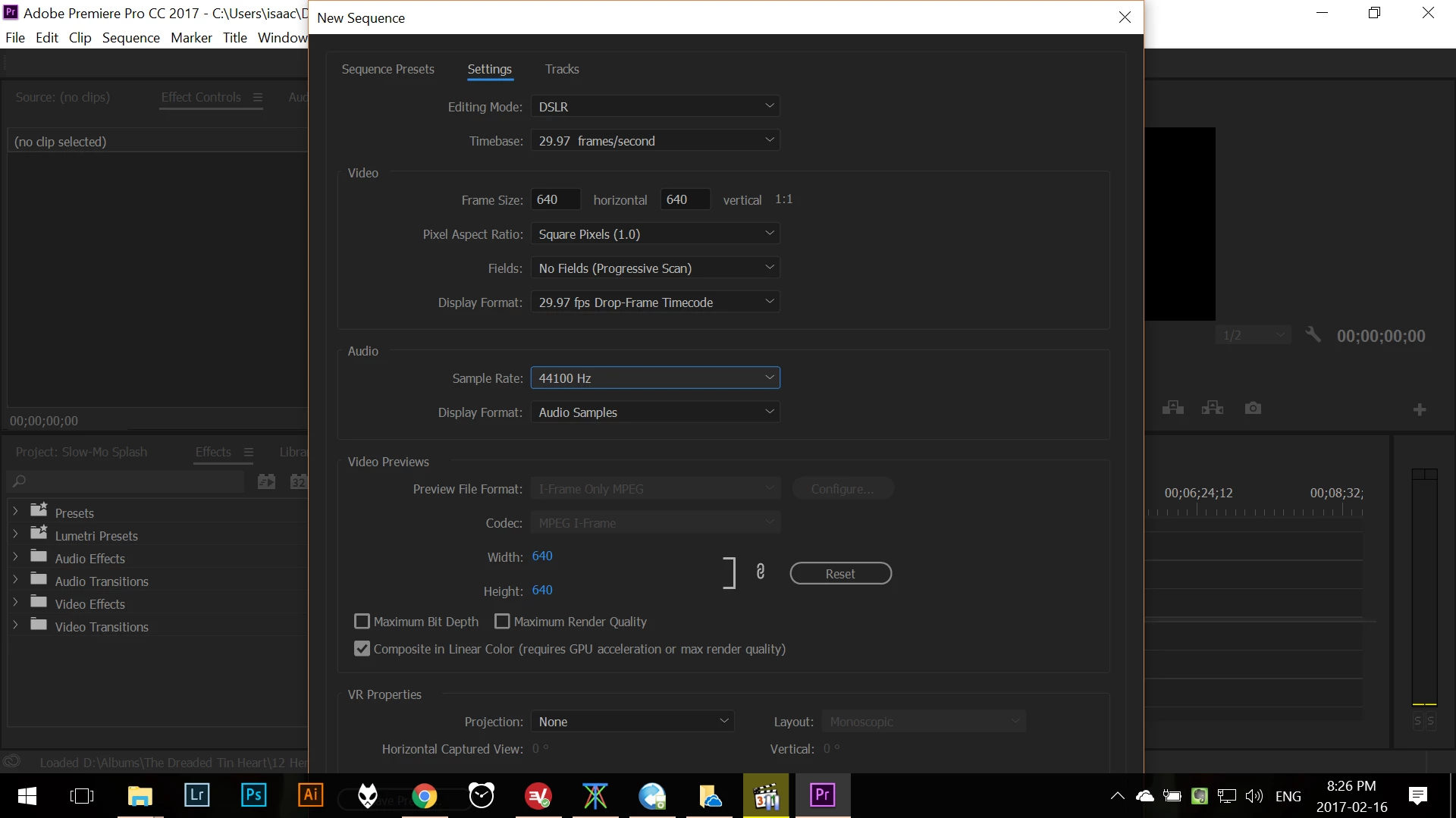
Task: Open the Clip menu
Action: point(80,38)
